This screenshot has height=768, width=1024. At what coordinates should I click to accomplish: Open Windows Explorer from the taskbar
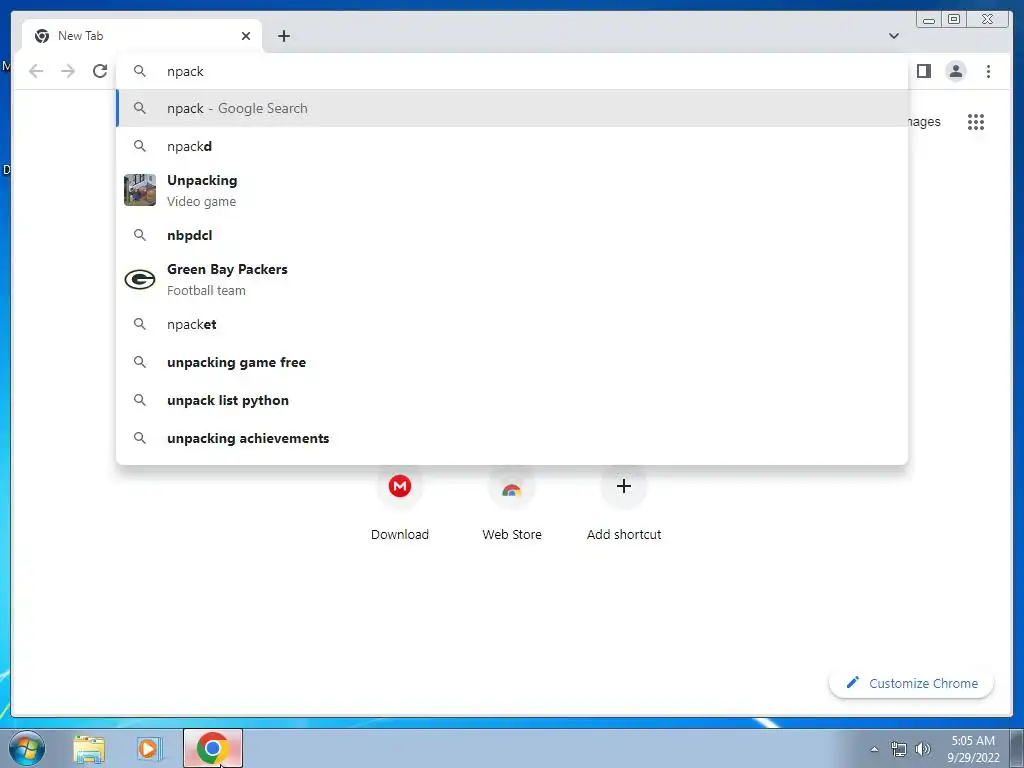[89, 748]
